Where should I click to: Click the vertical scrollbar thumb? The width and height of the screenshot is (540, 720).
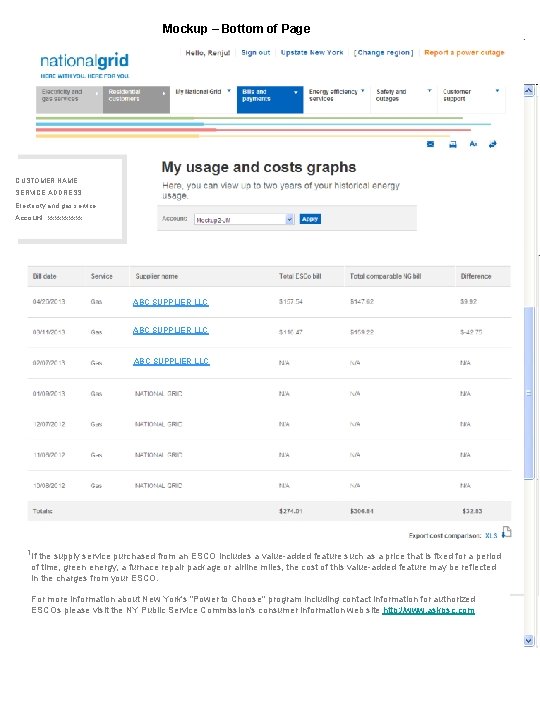point(529,393)
